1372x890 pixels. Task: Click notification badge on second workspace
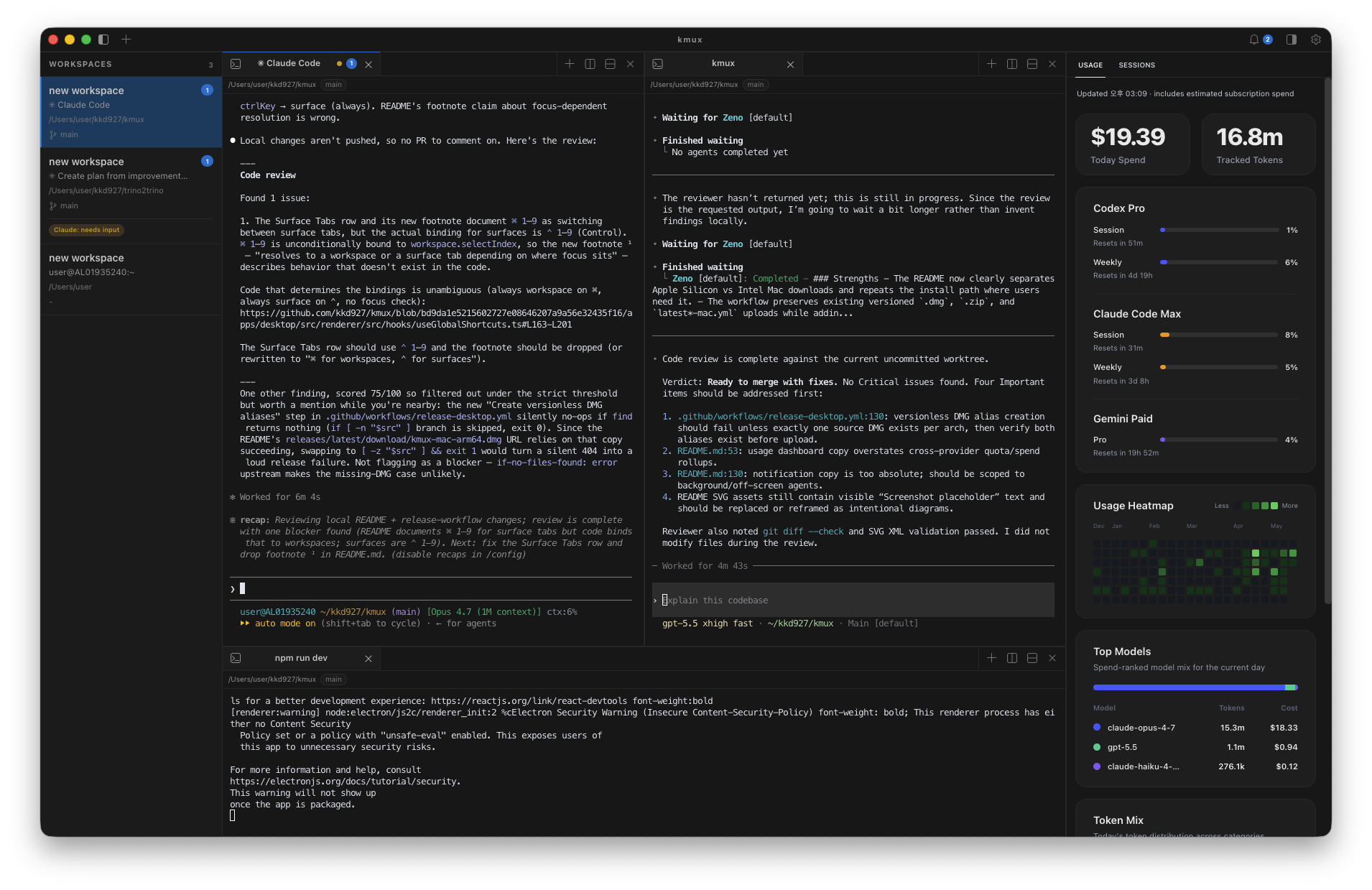click(x=207, y=161)
